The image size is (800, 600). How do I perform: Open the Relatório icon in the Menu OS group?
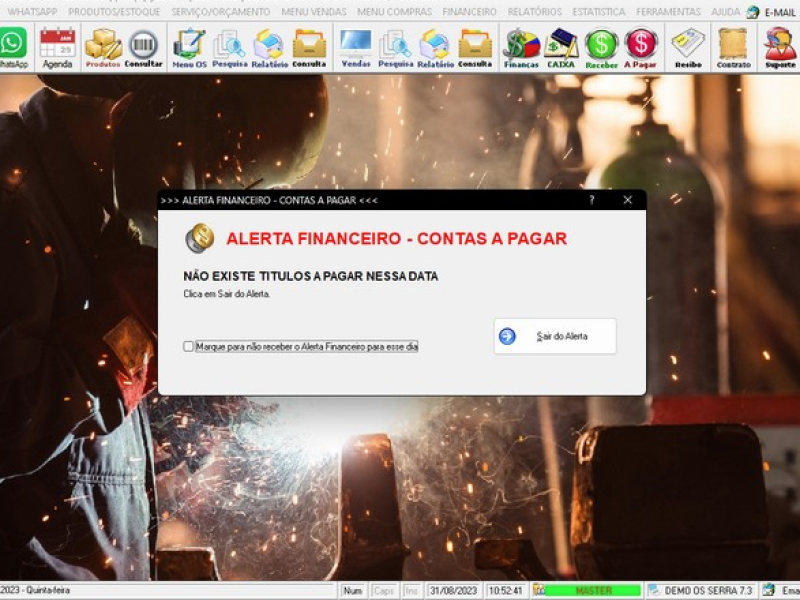[x=269, y=47]
